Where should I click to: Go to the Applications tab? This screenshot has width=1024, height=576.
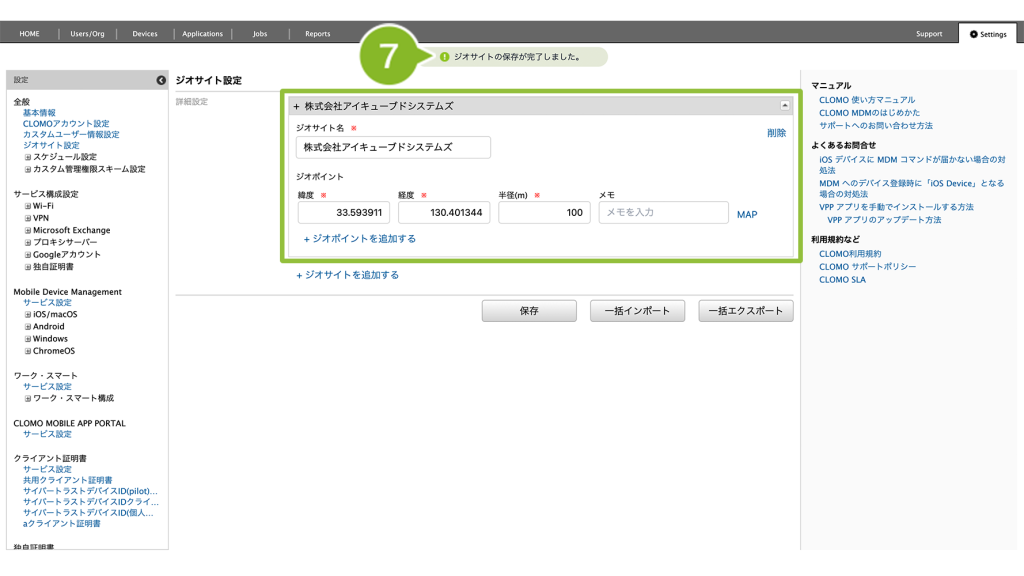pyautogui.click(x=202, y=34)
